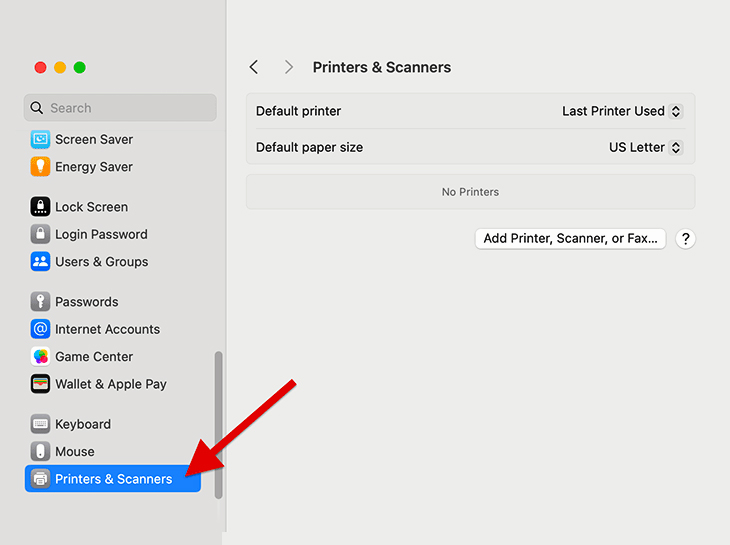Open the Default printer dropdown
Screen dimensions: 730x545
click(621, 111)
